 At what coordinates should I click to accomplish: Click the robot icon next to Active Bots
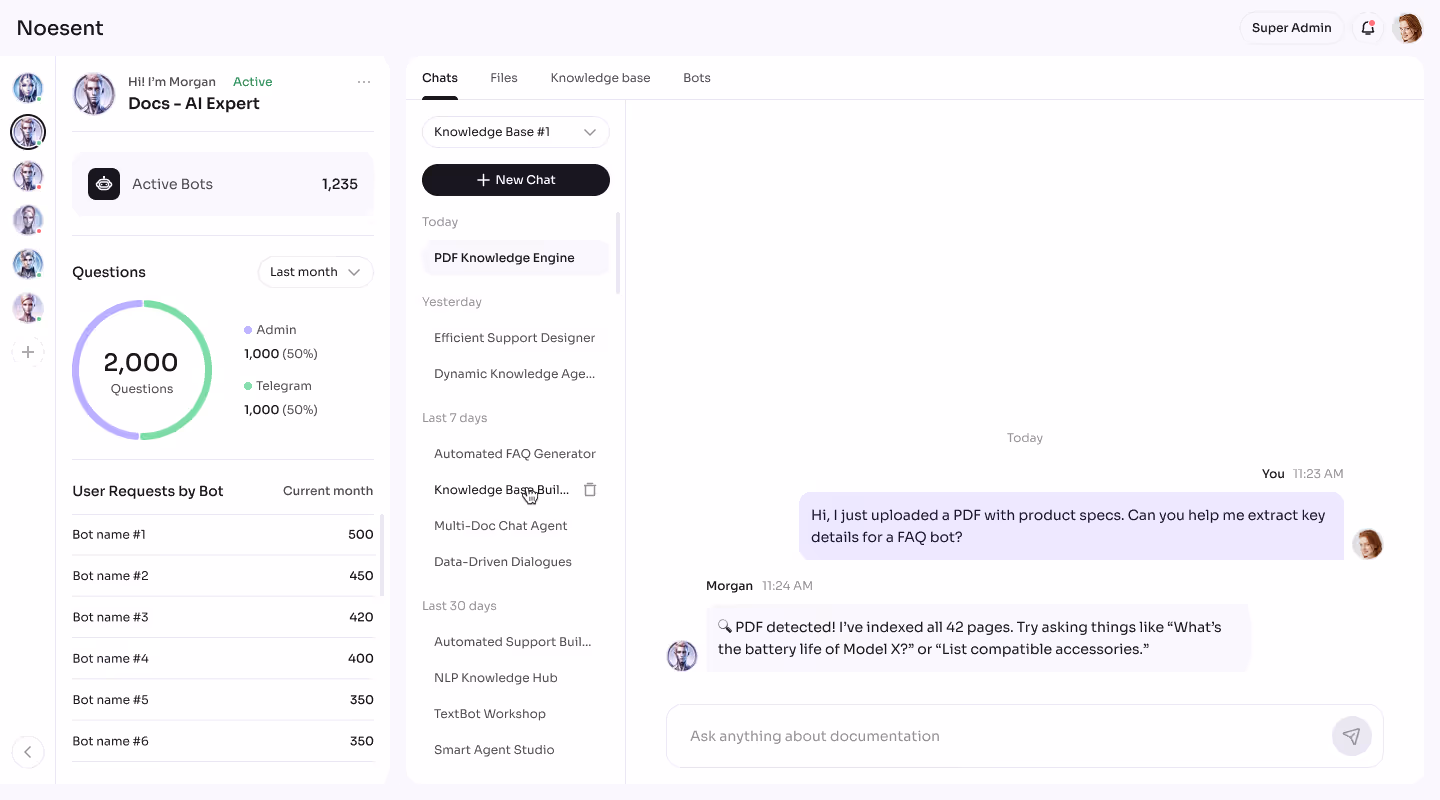(103, 184)
